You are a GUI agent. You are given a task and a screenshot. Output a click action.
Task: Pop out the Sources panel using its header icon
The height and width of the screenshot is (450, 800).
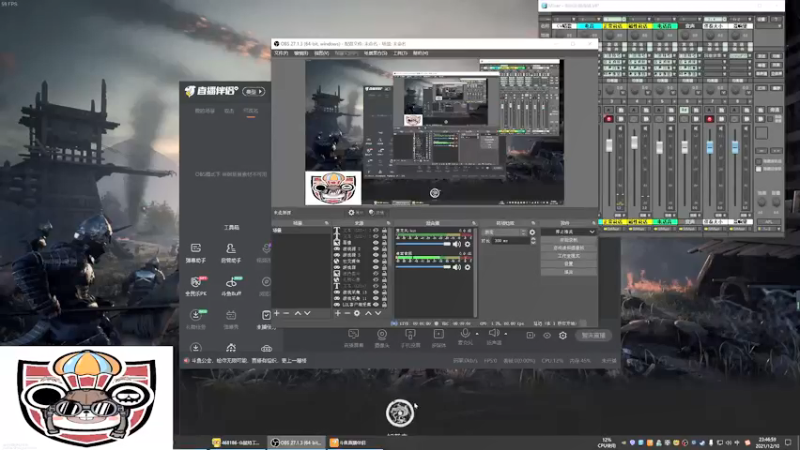point(388,223)
